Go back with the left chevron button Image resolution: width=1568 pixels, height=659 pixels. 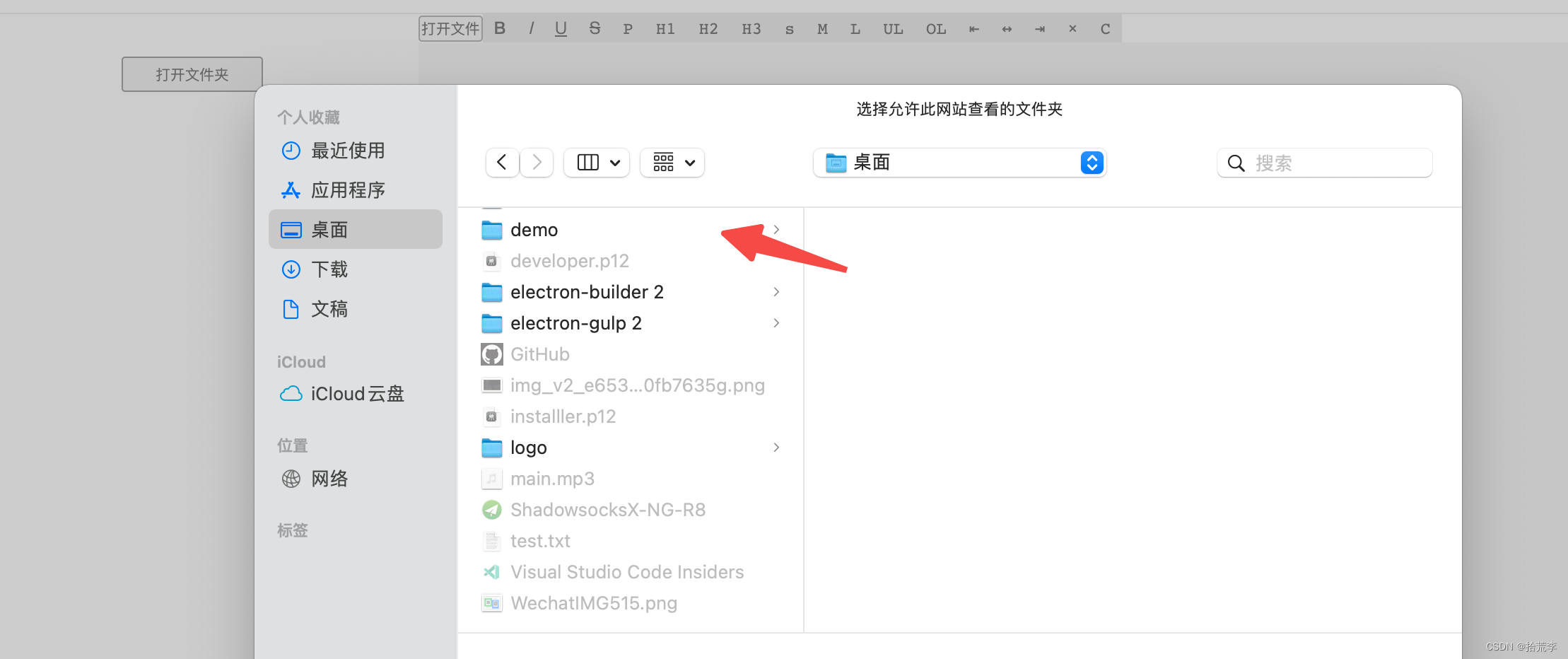point(502,163)
